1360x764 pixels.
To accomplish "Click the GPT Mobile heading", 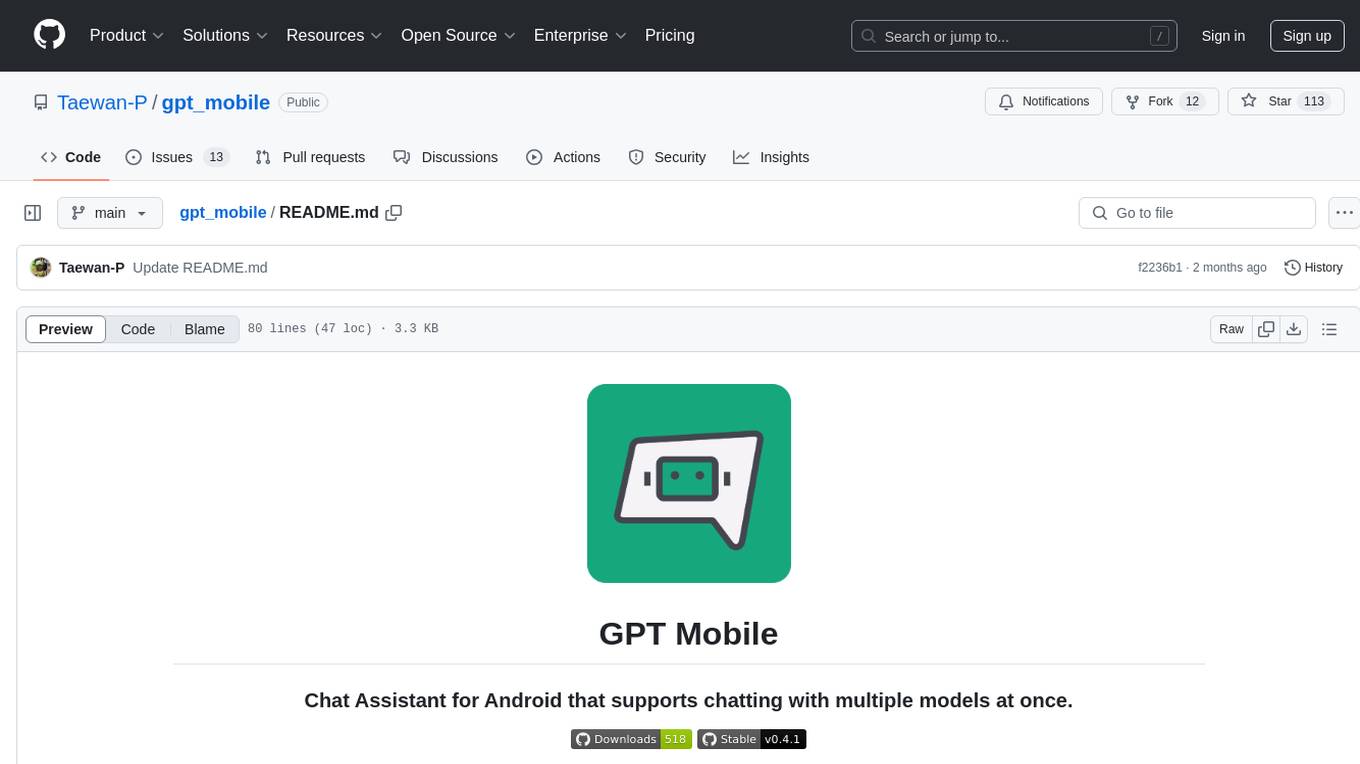I will click(x=688, y=633).
